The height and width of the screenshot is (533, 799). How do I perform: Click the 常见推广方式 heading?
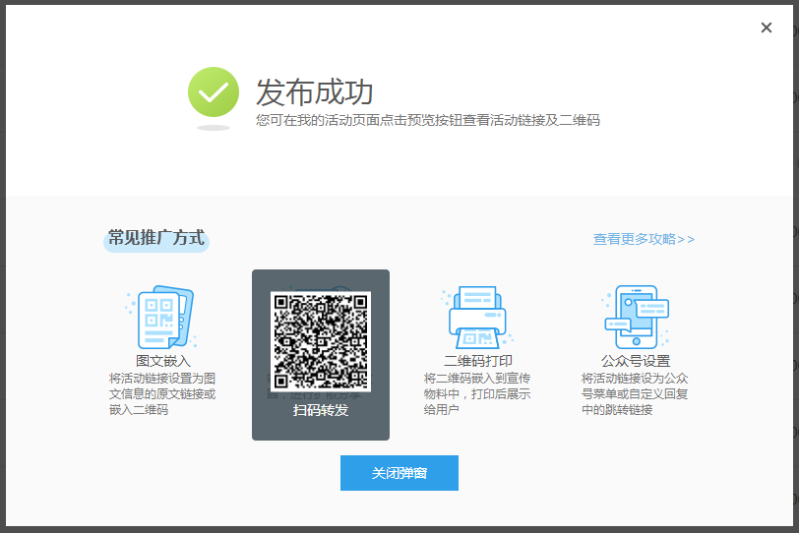click(156, 238)
